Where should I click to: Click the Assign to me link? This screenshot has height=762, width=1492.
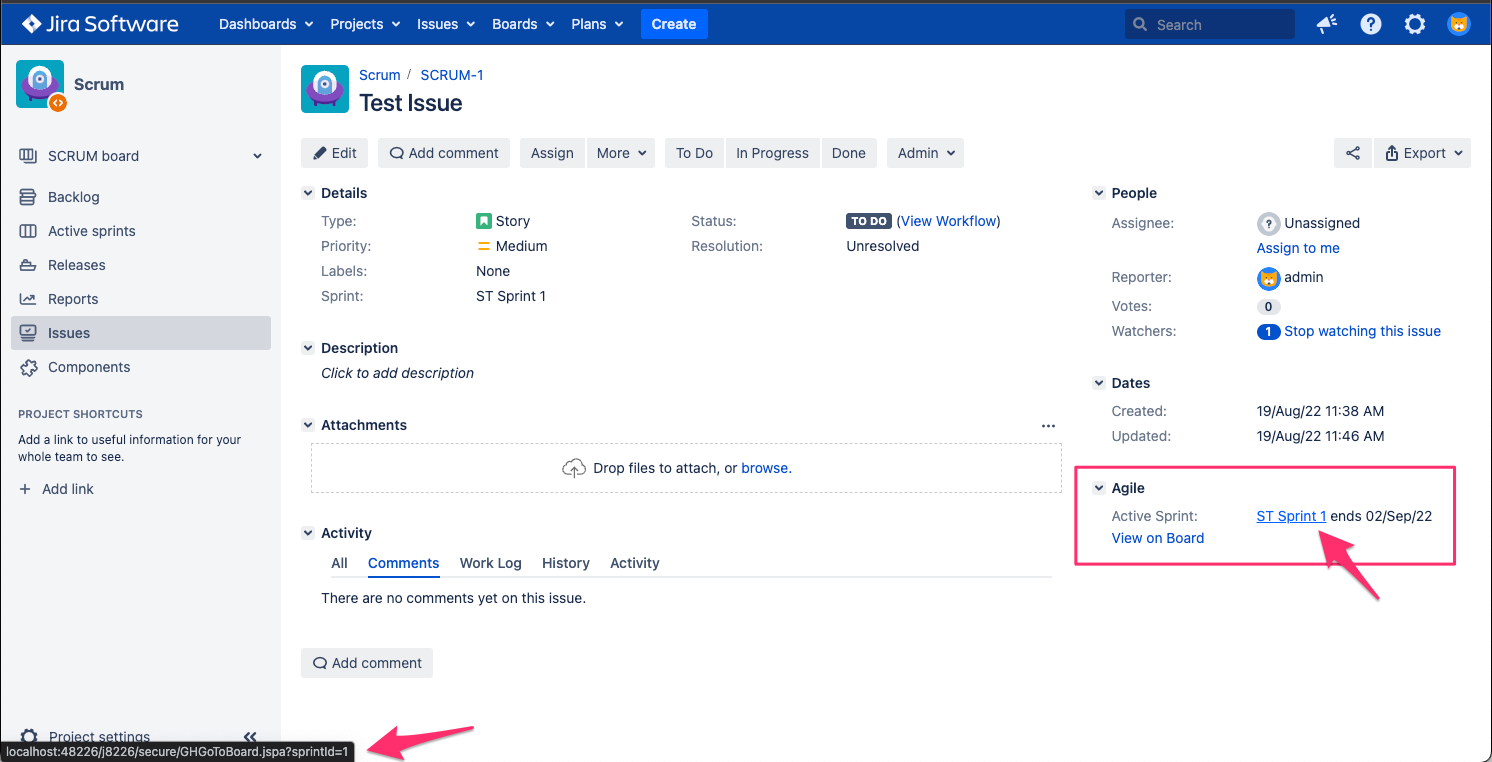(1298, 248)
